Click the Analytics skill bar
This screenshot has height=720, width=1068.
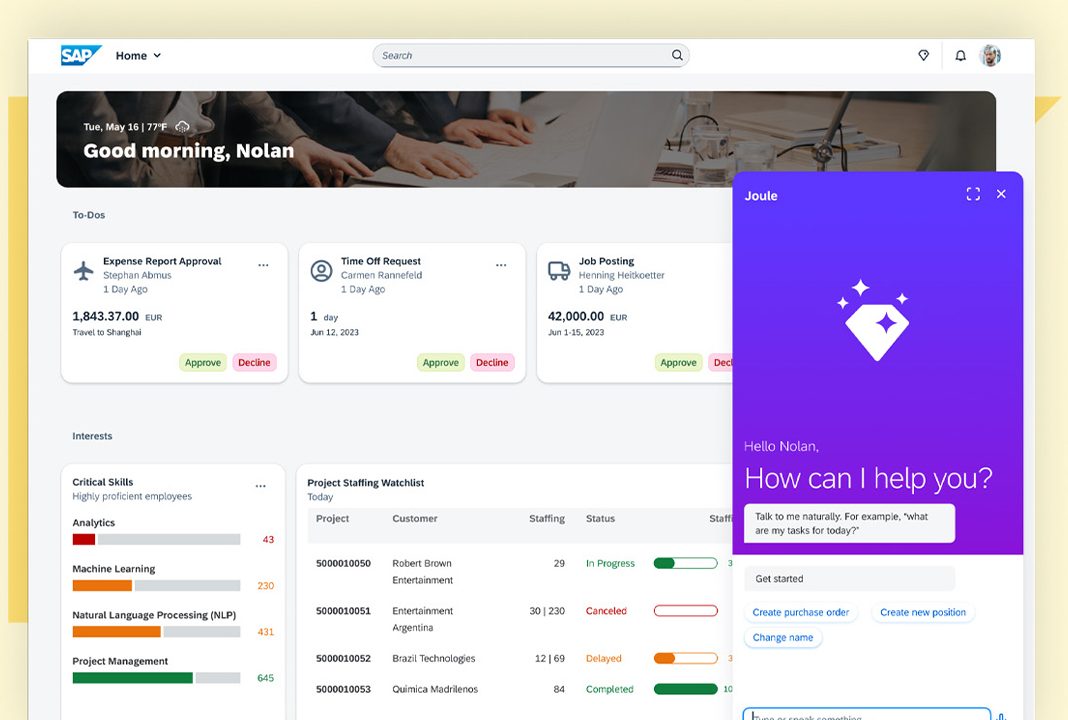click(x=157, y=539)
